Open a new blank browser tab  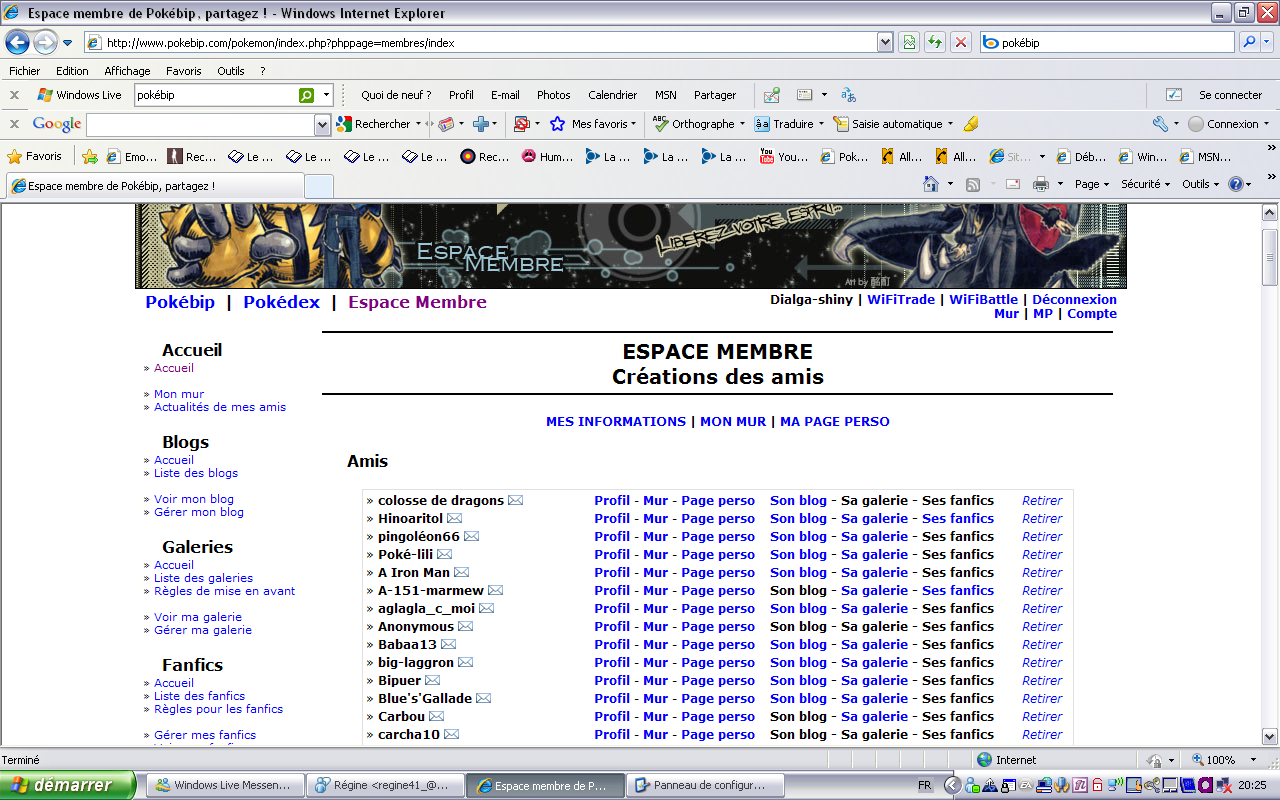tap(319, 186)
